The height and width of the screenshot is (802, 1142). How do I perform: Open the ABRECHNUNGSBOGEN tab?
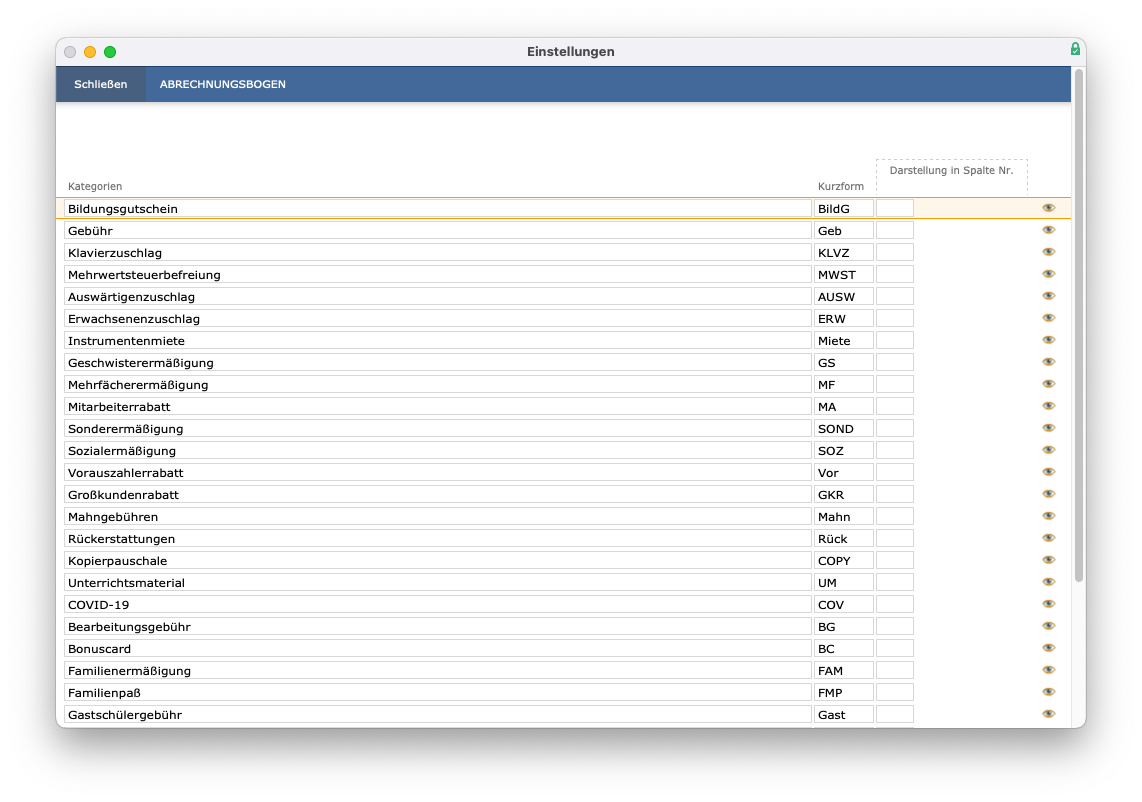pos(223,84)
